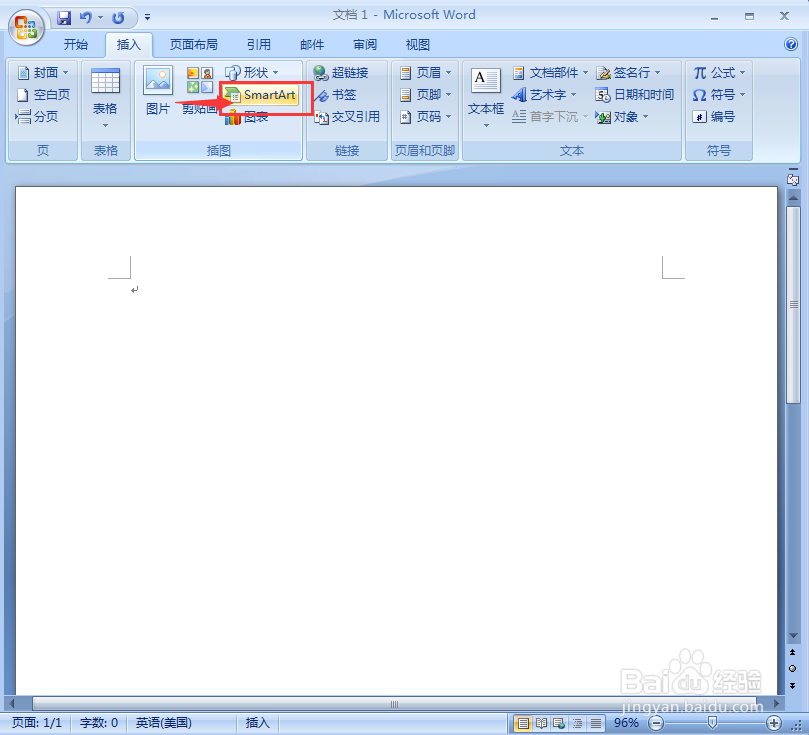This screenshot has height=735, width=809.
Task: Insert a 分页 page break
Action: (37, 117)
